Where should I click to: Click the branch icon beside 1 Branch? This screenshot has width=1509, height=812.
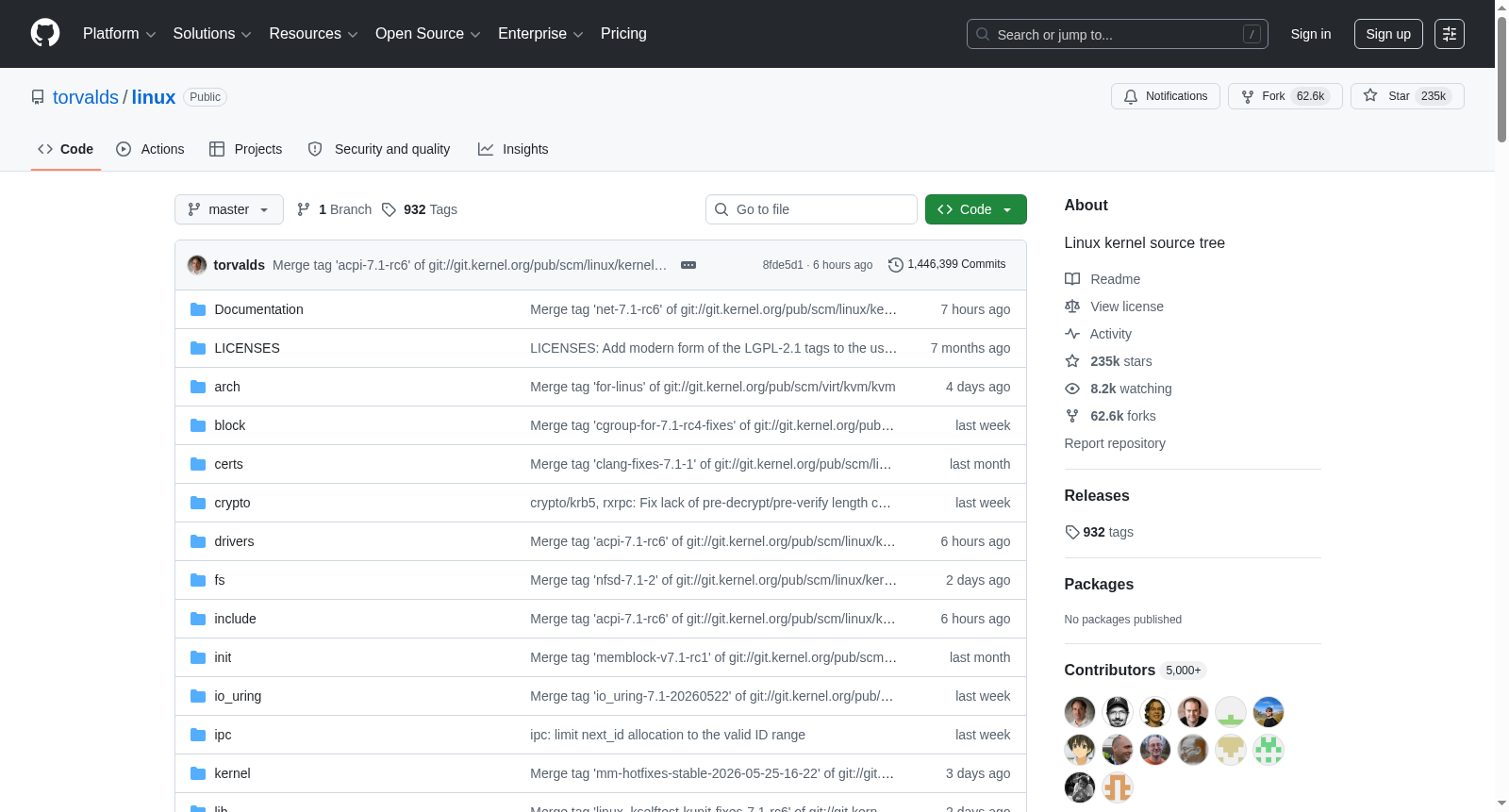tap(304, 209)
